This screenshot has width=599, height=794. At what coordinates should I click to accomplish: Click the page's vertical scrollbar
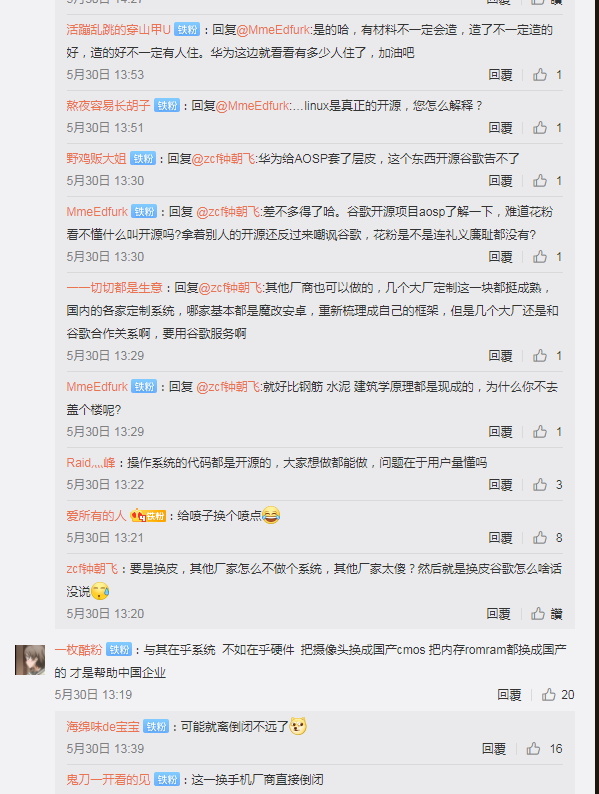click(x=596, y=397)
